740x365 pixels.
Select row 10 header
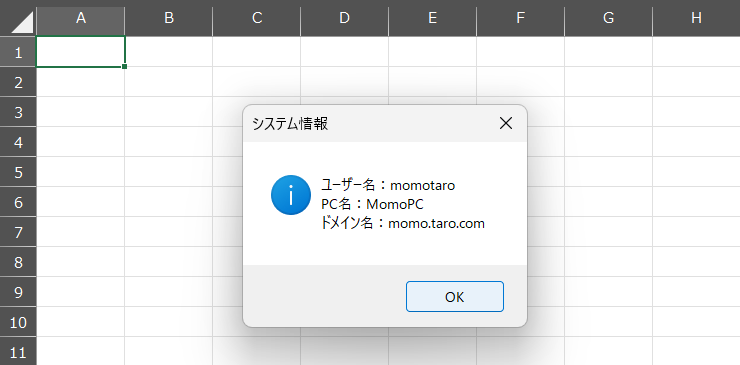(18, 322)
